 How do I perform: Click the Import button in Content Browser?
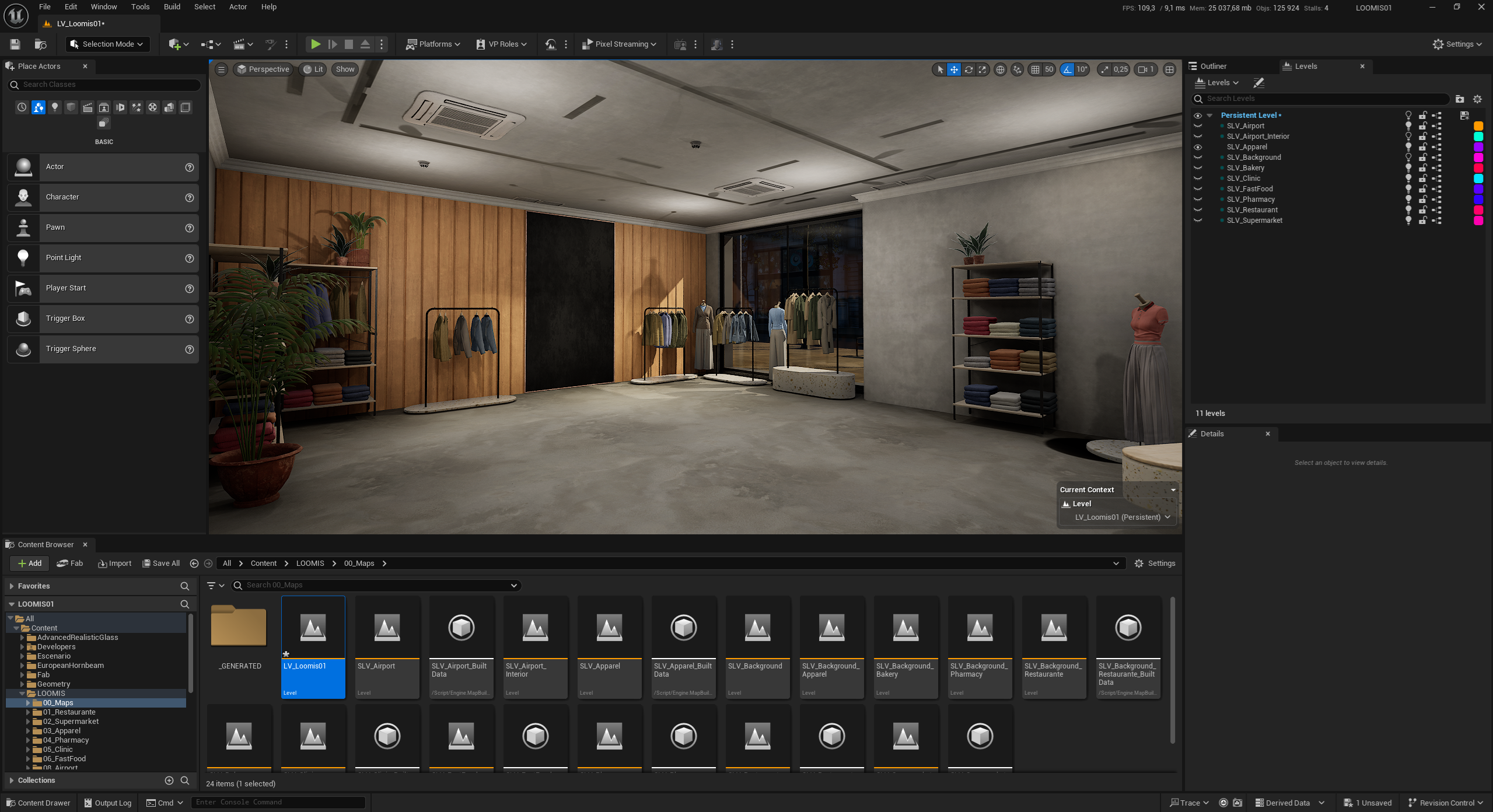tap(115, 563)
